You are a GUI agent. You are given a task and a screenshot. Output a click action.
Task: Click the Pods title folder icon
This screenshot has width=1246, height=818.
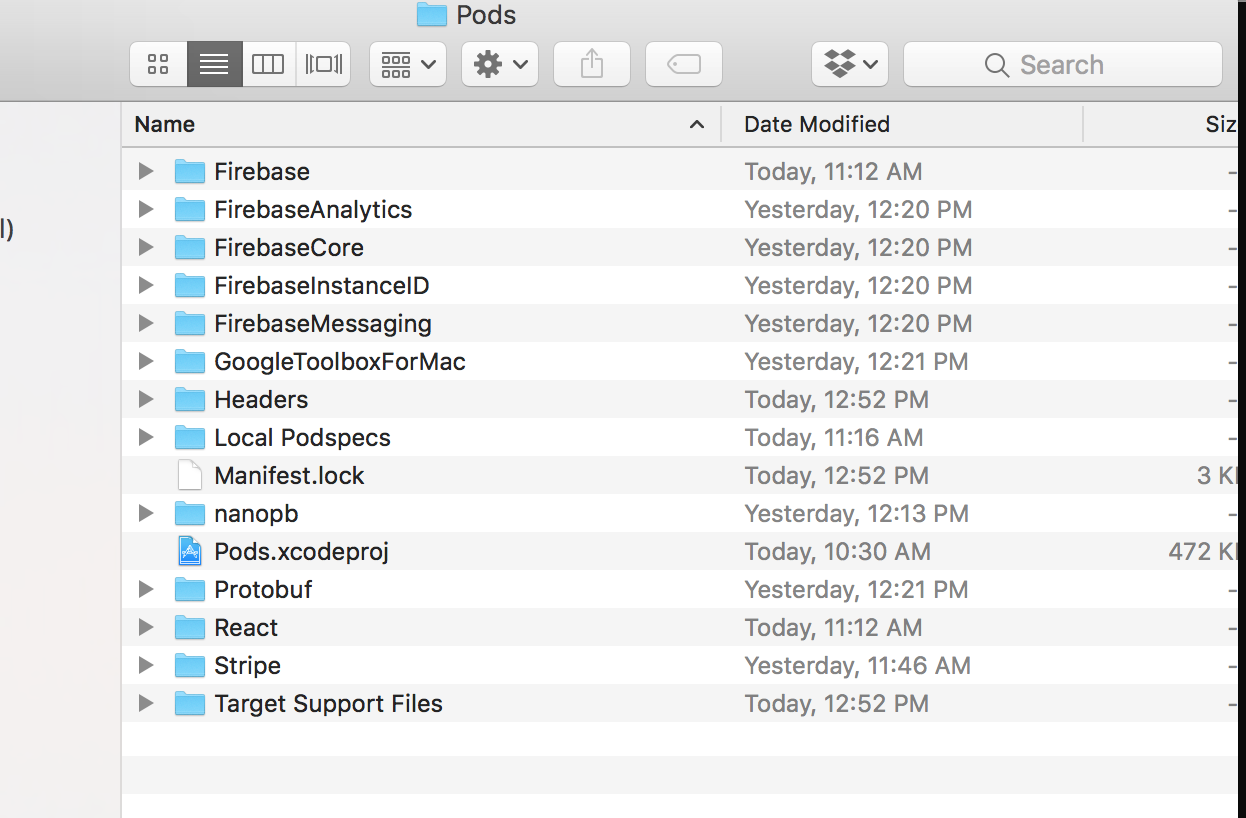click(x=431, y=14)
